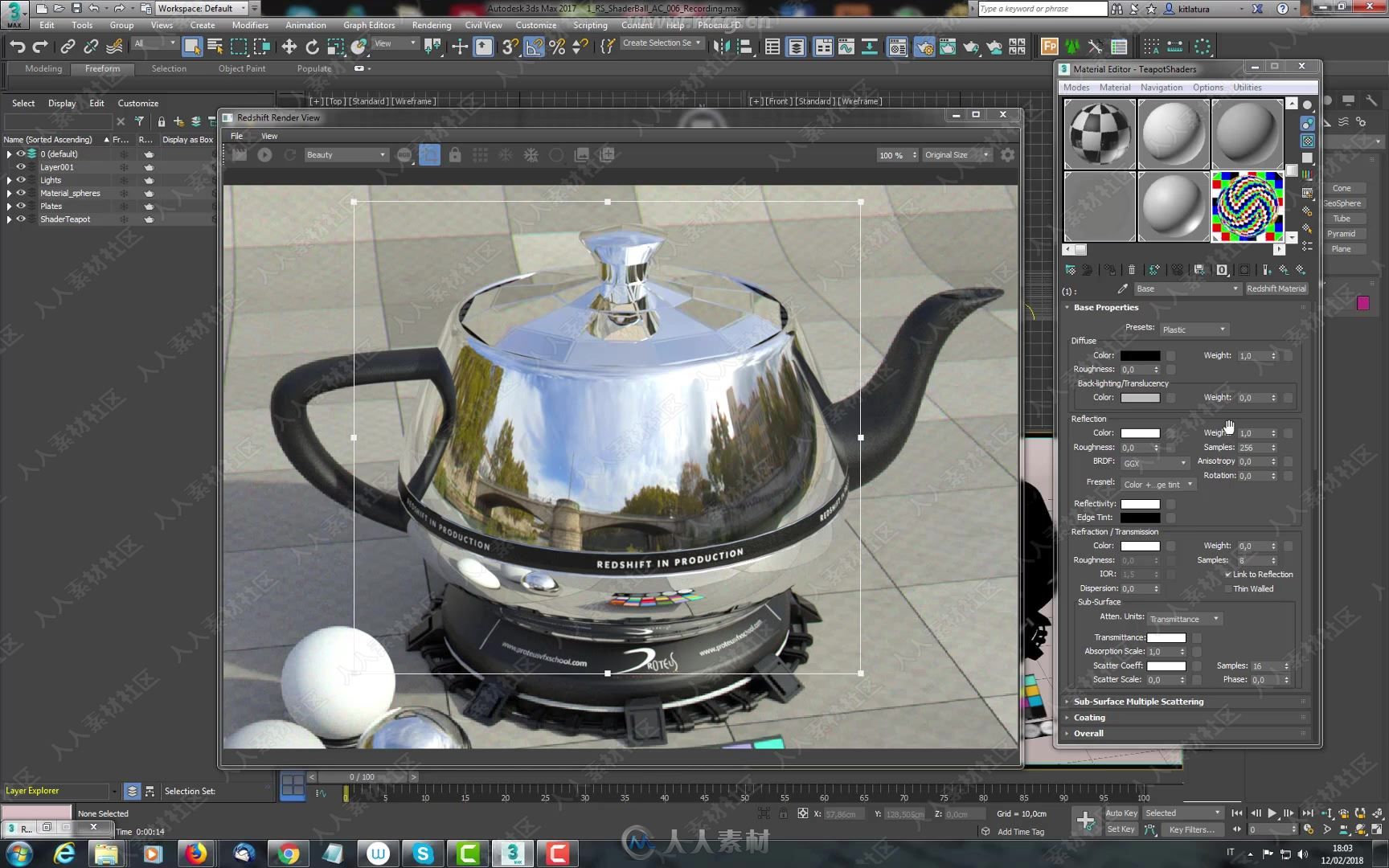Viewport: 1389px width, 868px height.
Task: Select the checkered sphere material slot
Action: pyautogui.click(x=1100, y=133)
